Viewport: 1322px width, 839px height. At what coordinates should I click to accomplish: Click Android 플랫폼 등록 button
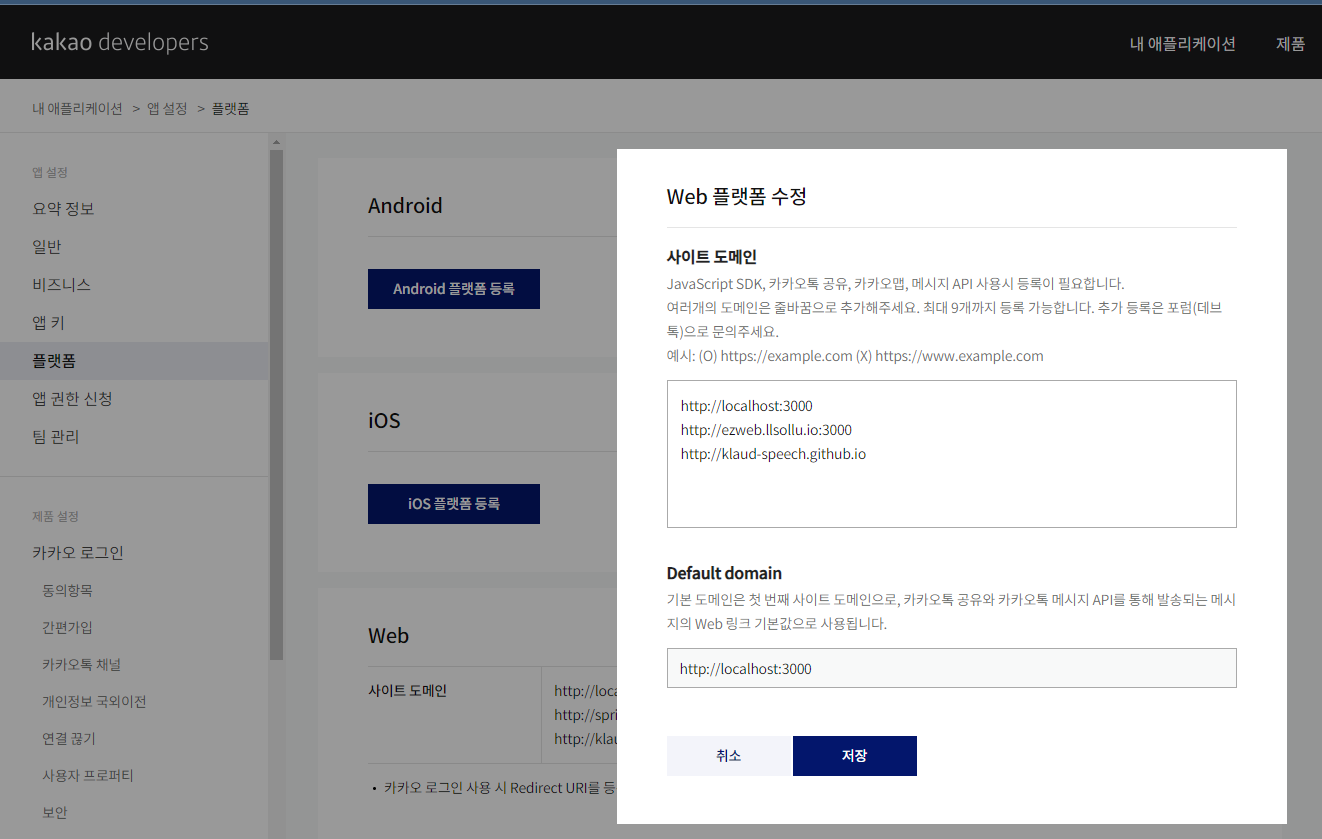(x=454, y=289)
